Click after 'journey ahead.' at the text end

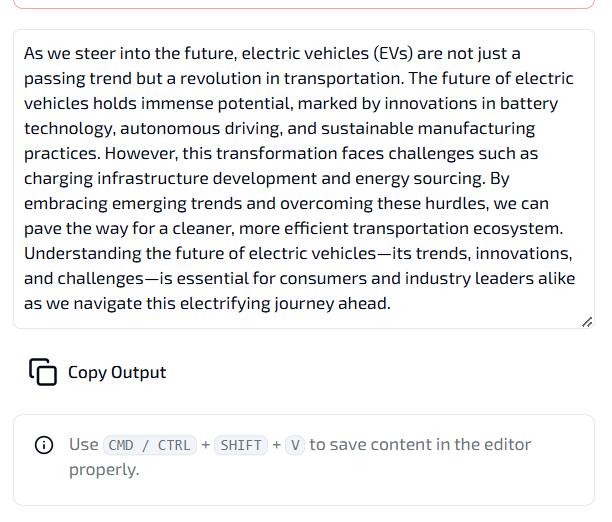point(391,303)
